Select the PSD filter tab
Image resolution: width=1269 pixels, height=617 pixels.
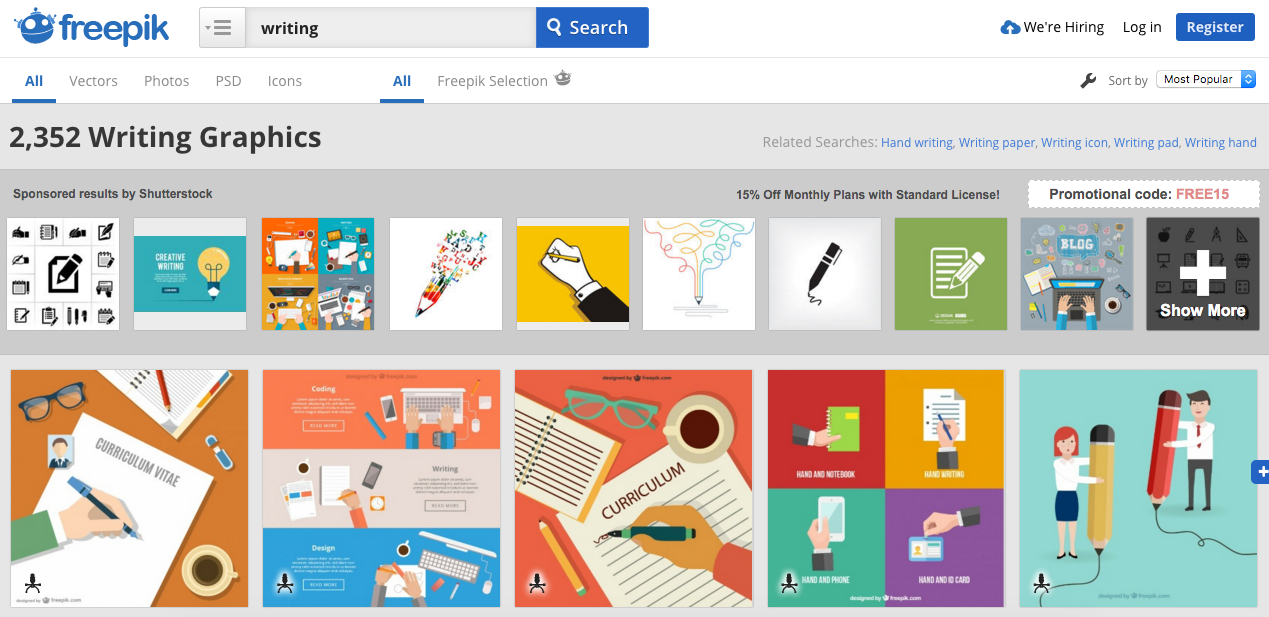coord(228,81)
